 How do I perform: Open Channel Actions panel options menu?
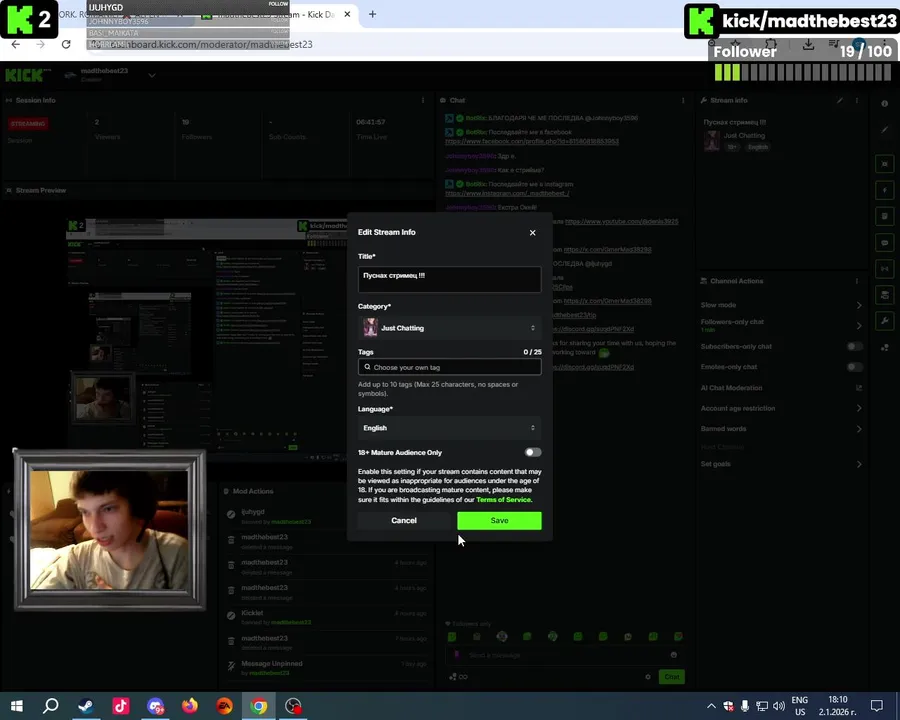coord(857,281)
